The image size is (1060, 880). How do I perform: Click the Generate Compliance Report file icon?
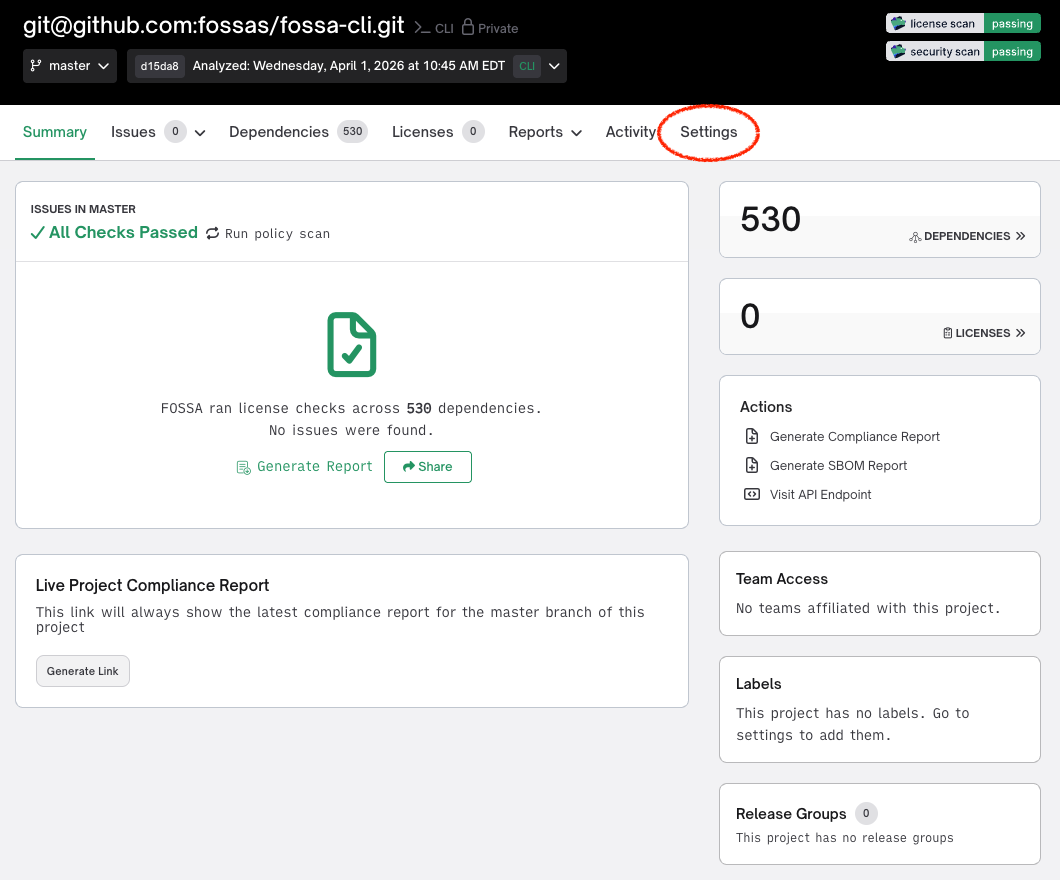point(752,436)
